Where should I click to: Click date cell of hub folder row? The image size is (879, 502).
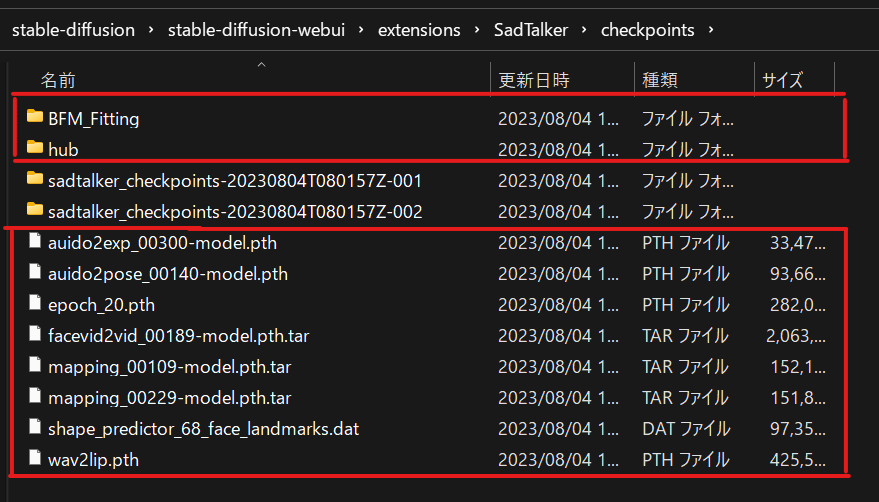558,150
